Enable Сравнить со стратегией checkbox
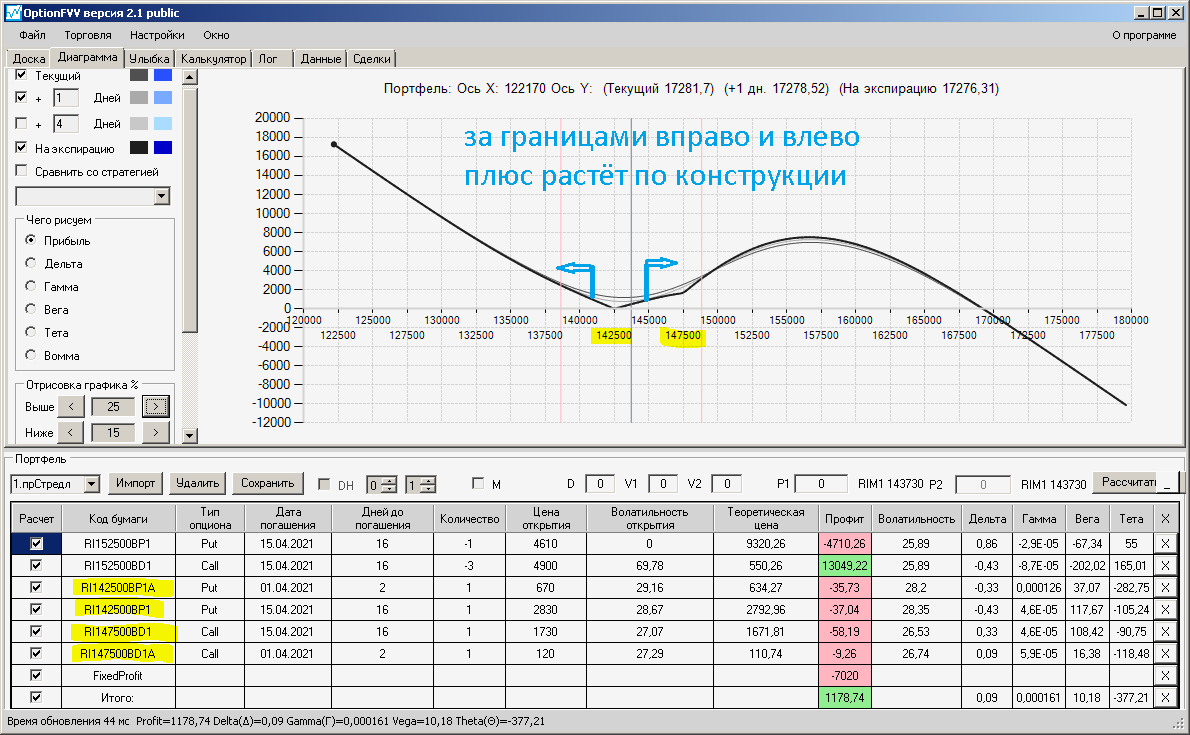 point(21,171)
